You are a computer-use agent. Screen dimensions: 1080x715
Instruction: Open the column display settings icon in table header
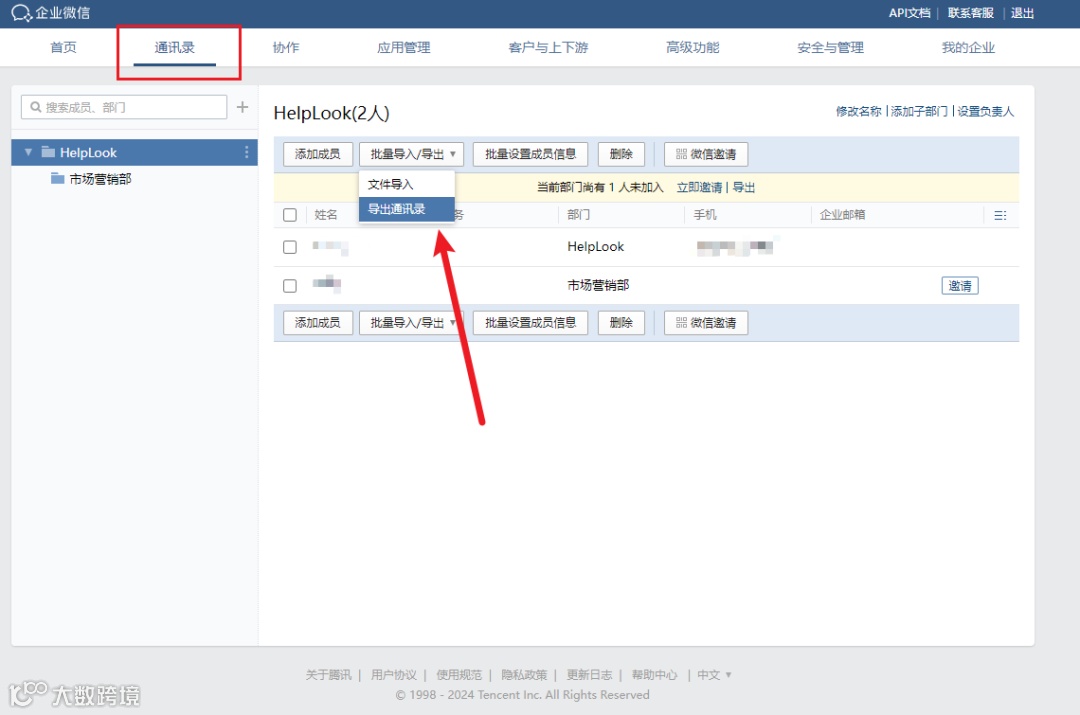point(1000,214)
